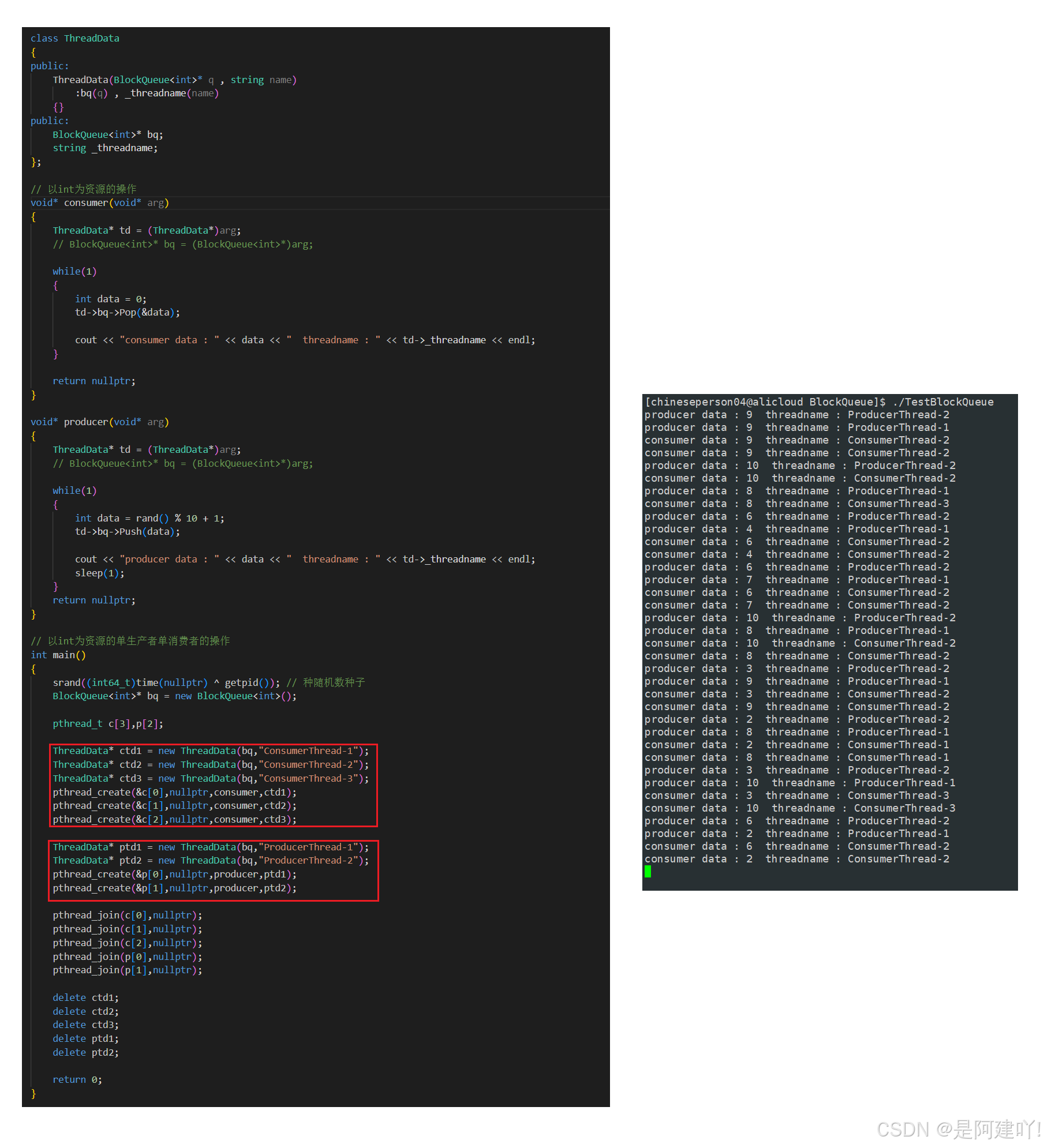Click terminal line 'producer data : 9' from ProducerThread-2
This screenshot has width=1044, height=1148.
coord(796,414)
